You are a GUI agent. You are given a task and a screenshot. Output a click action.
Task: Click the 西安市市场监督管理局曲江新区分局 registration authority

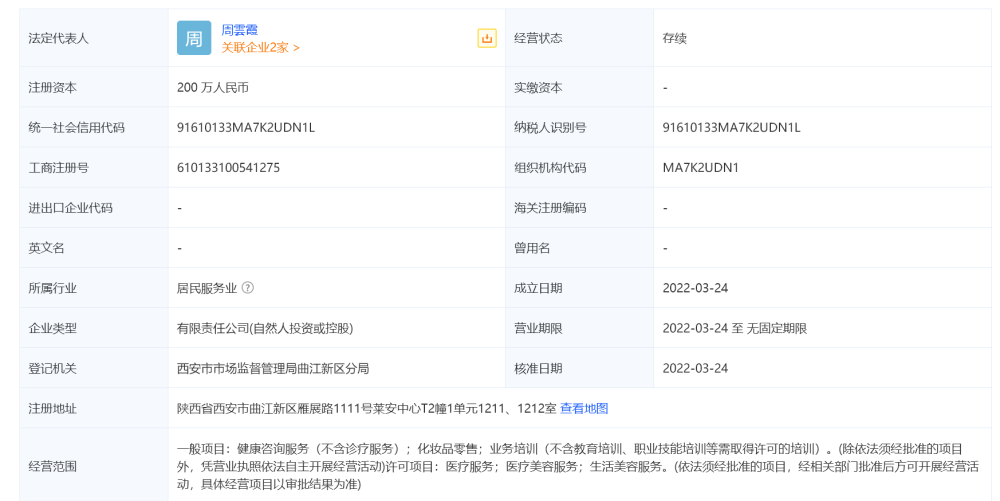tap(273, 368)
